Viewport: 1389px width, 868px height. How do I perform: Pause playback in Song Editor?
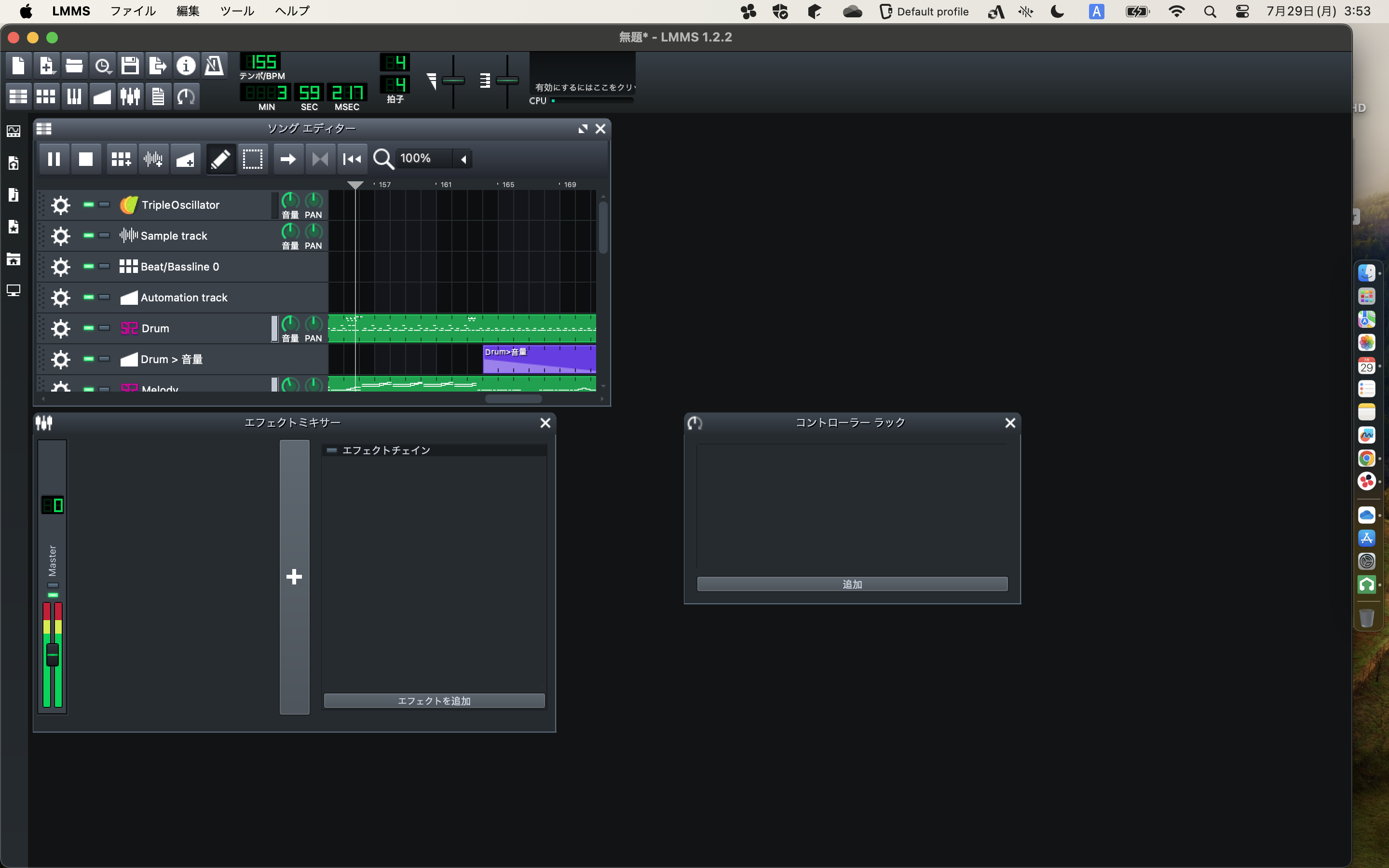pos(54,159)
